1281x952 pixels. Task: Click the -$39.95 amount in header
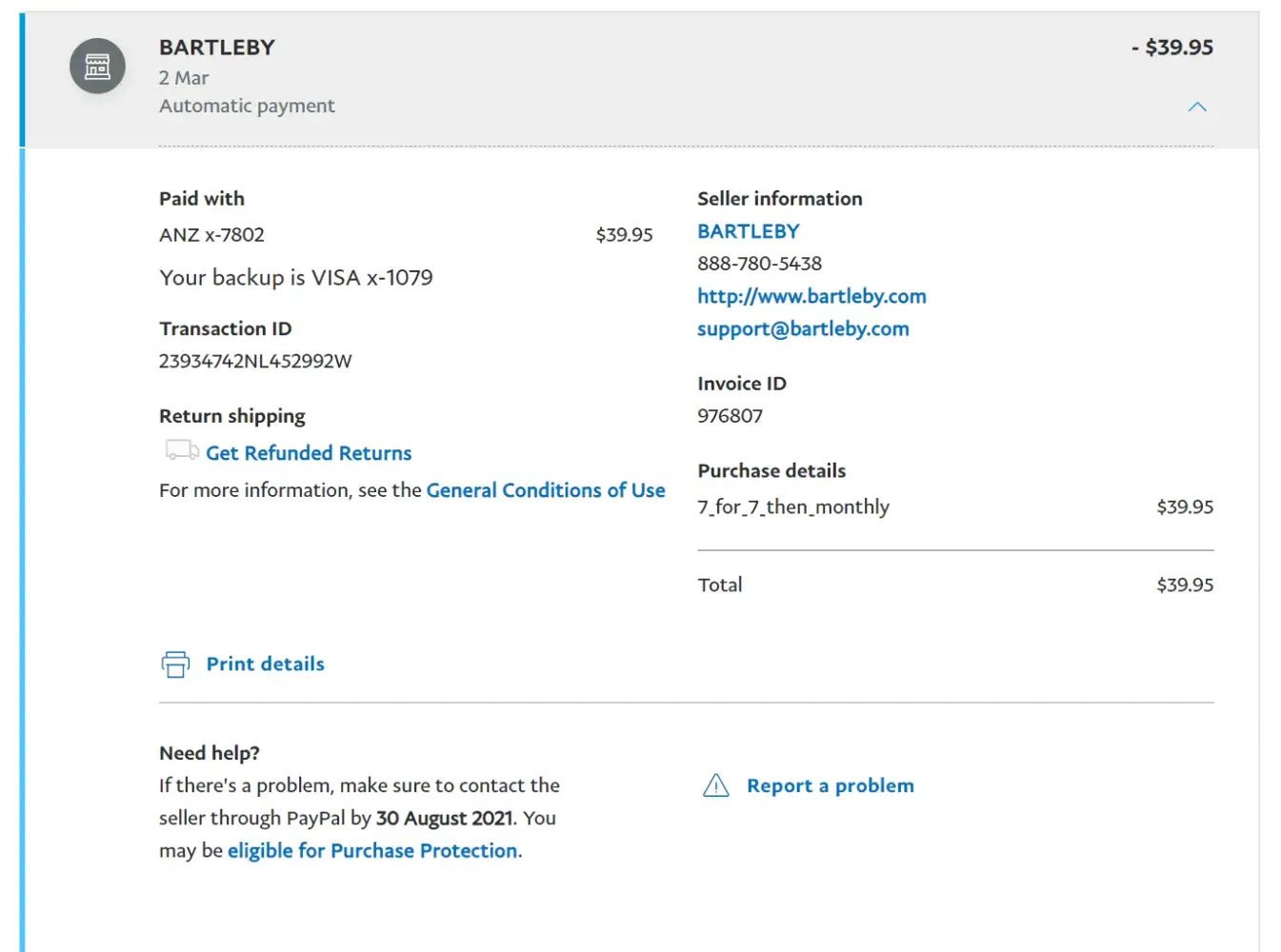tap(1171, 48)
